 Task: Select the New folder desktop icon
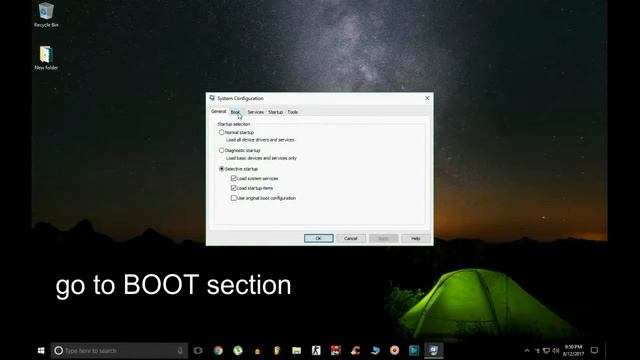[x=46, y=58]
